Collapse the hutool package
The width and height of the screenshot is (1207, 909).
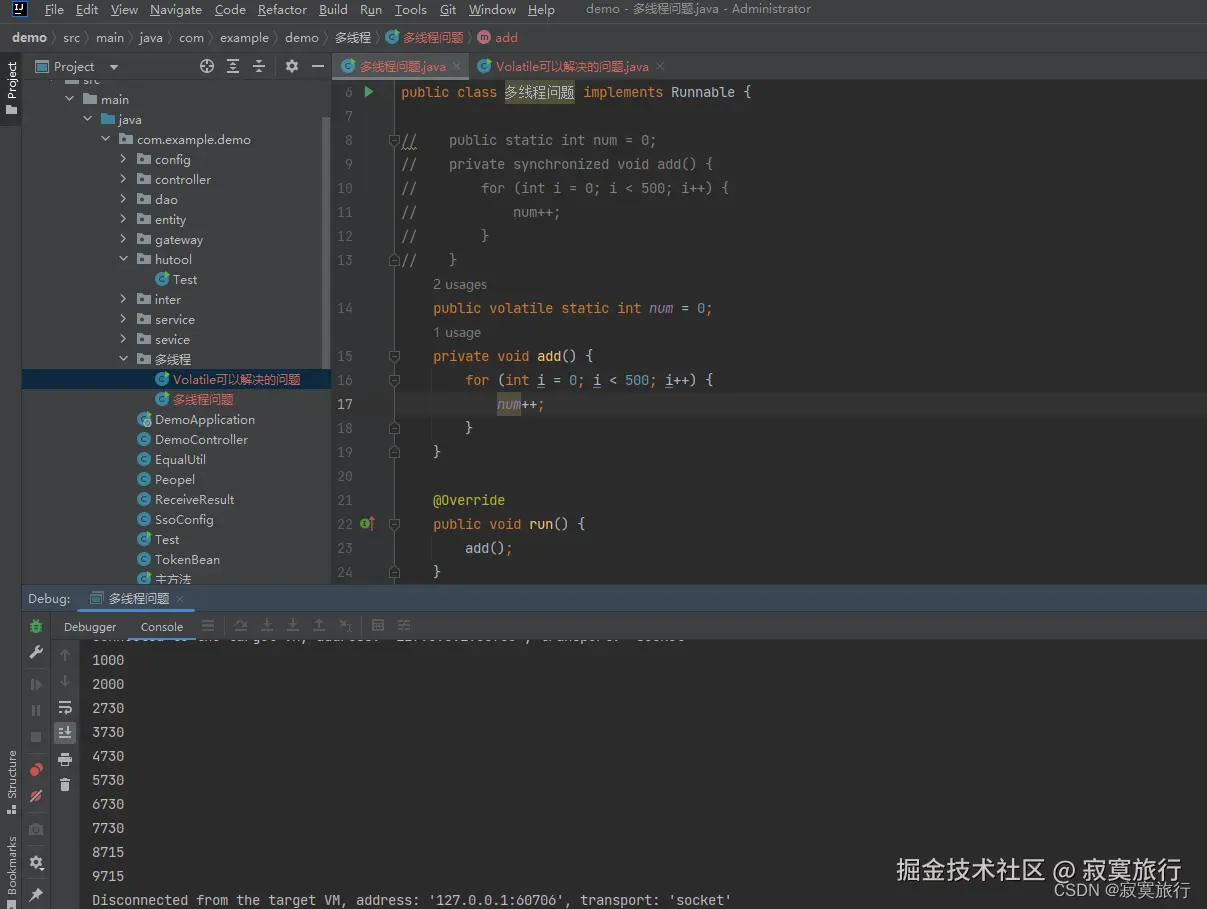click(124, 259)
